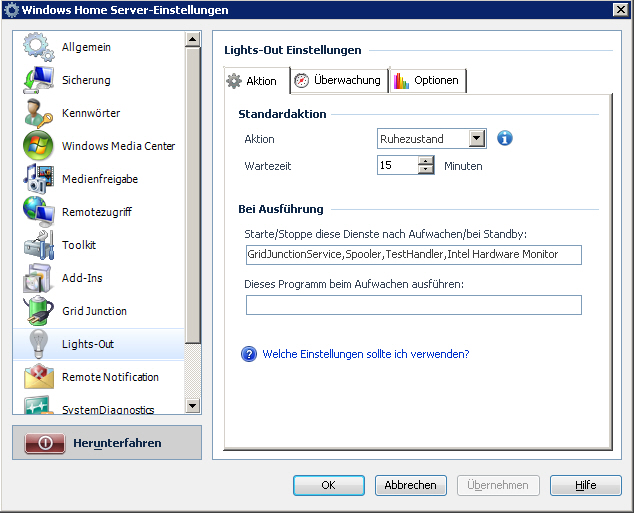Click the sidebar scrollbar thumb
634x513 pixels.
coord(192,196)
